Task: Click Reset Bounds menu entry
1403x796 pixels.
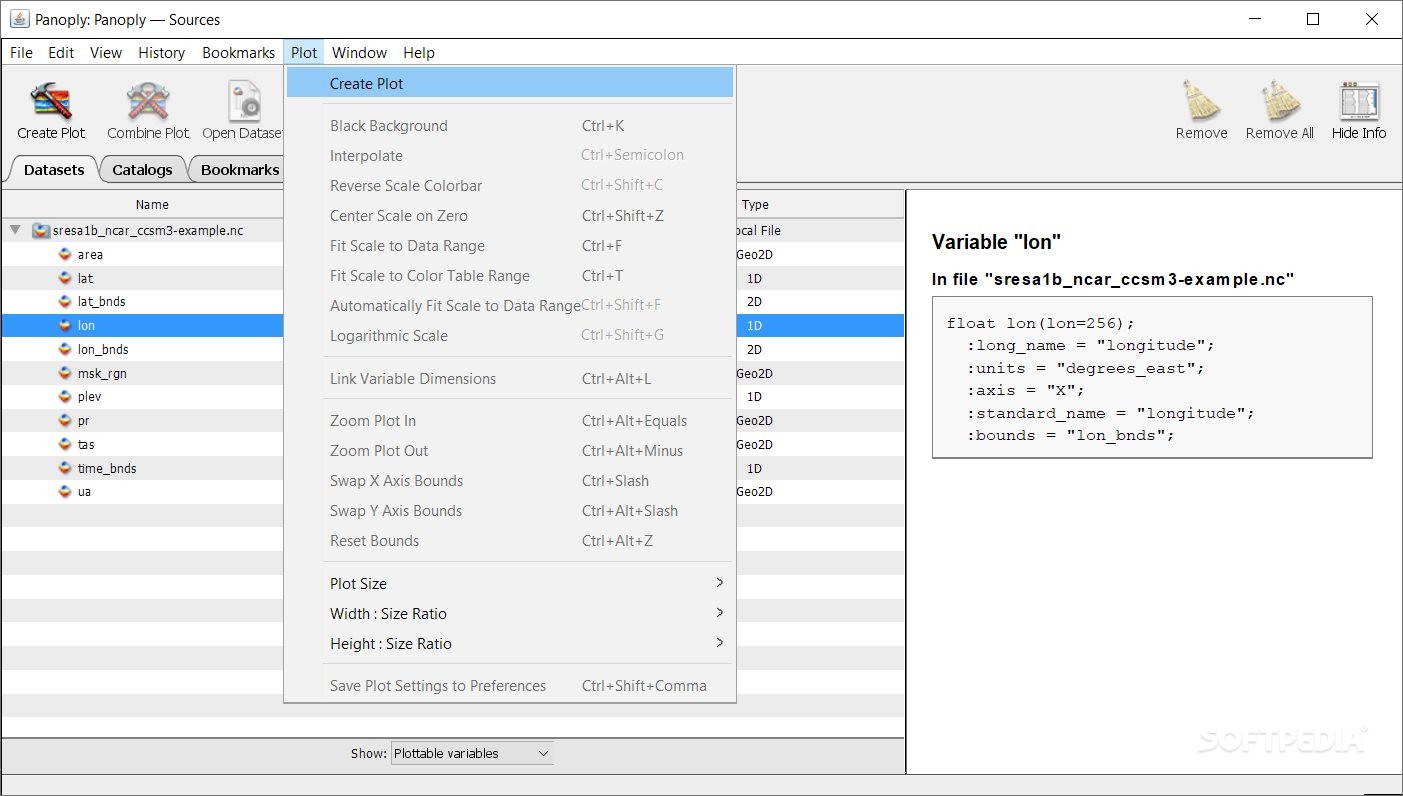Action: (510, 541)
